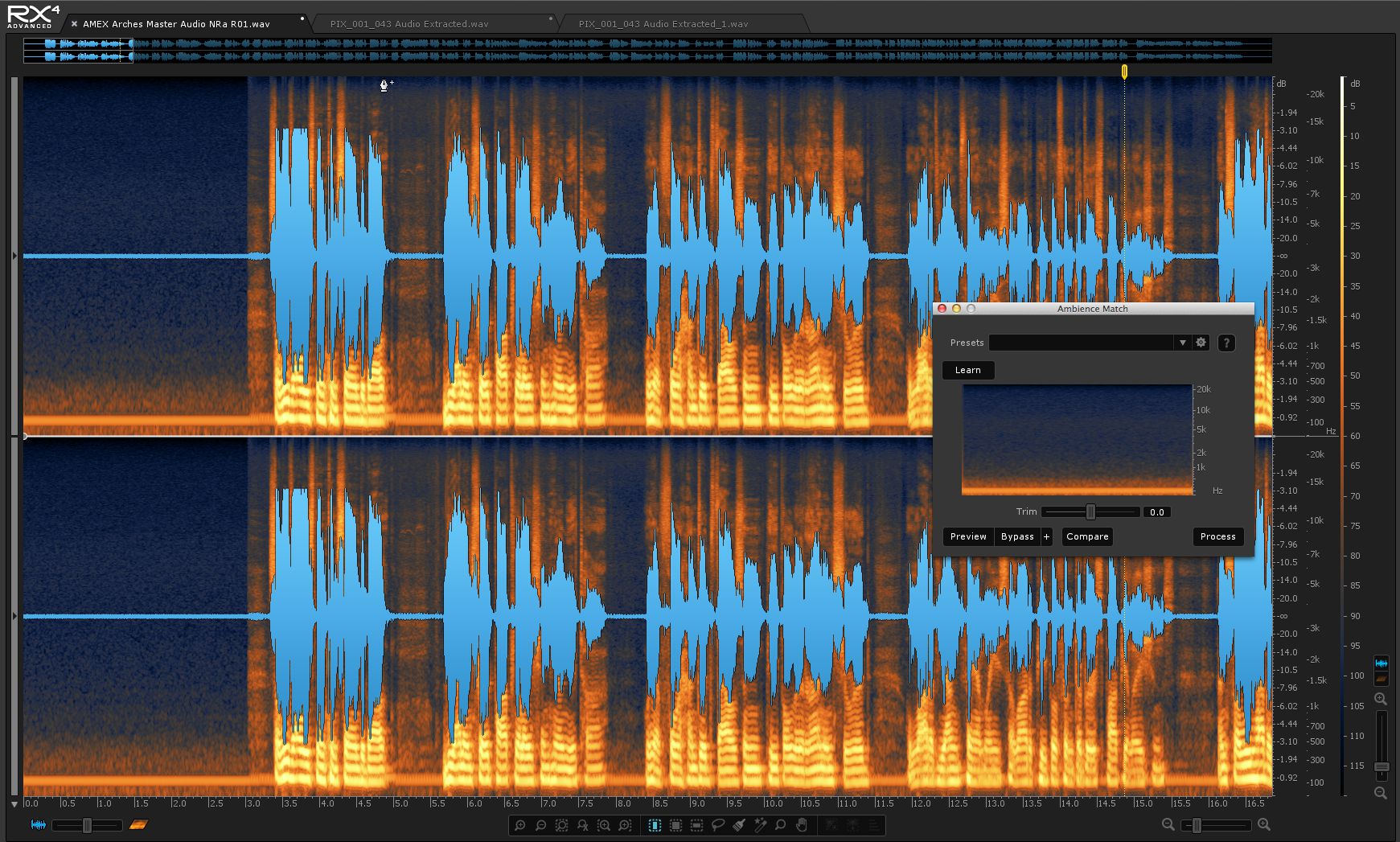Click the Learn button
The image size is (1400, 842).
(x=967, y=370)
